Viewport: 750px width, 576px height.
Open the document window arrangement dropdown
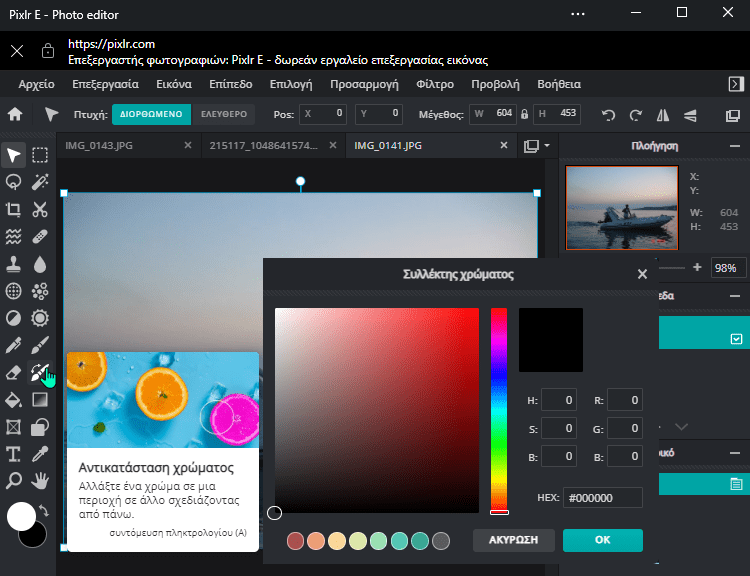[x=537, y=146]
